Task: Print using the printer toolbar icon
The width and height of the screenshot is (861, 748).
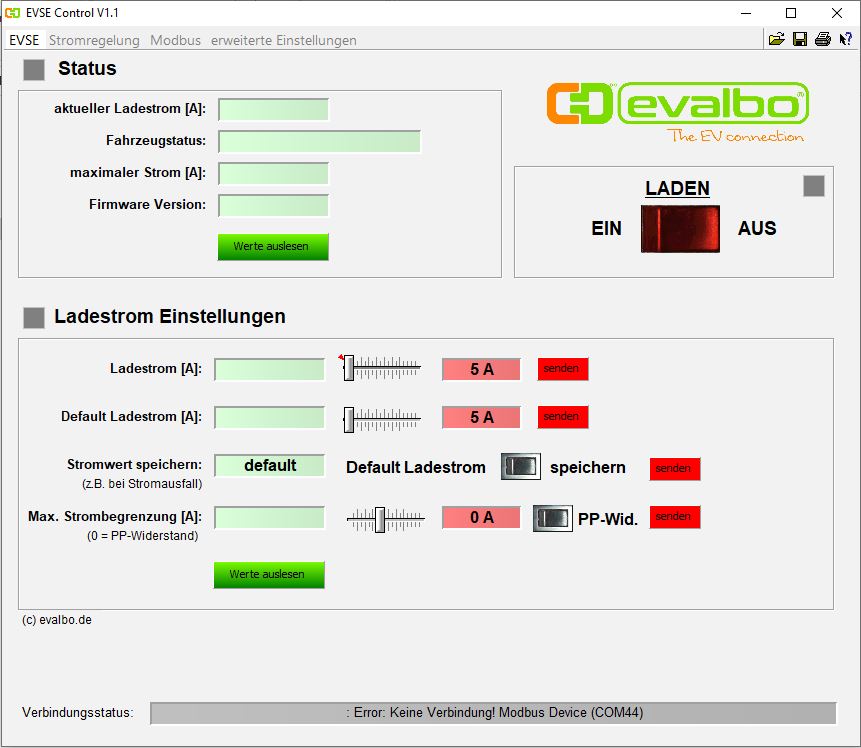Action: pyautogui.click(x=823, y=40)
